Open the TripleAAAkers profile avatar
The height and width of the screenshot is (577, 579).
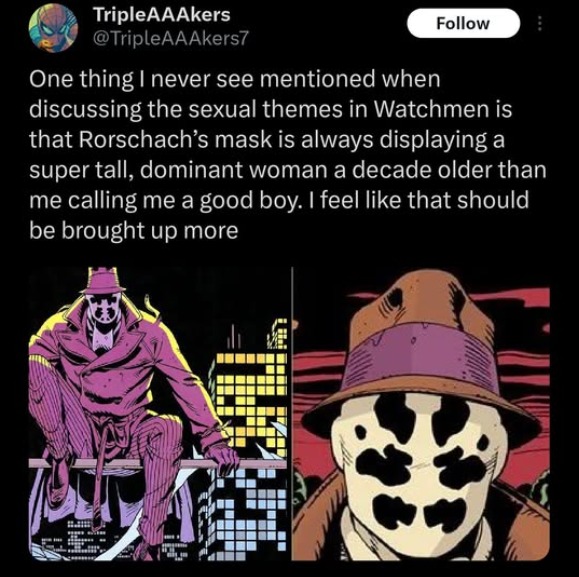[x=54, y=29]
